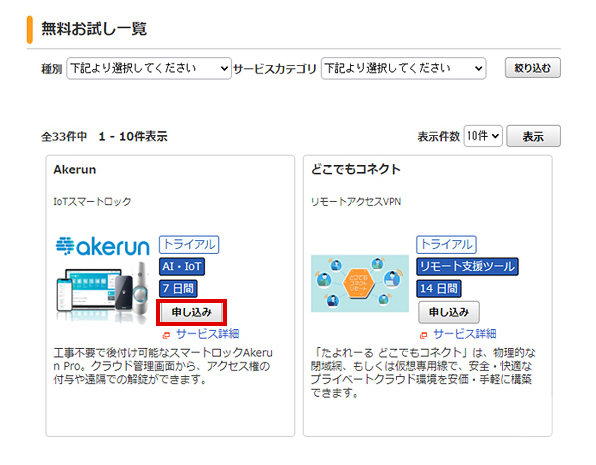Click external link icon beside どこでもコネクト サービス詳細
Image resolution: width=596 pixels, height=465 pixels.
[423, 335]
